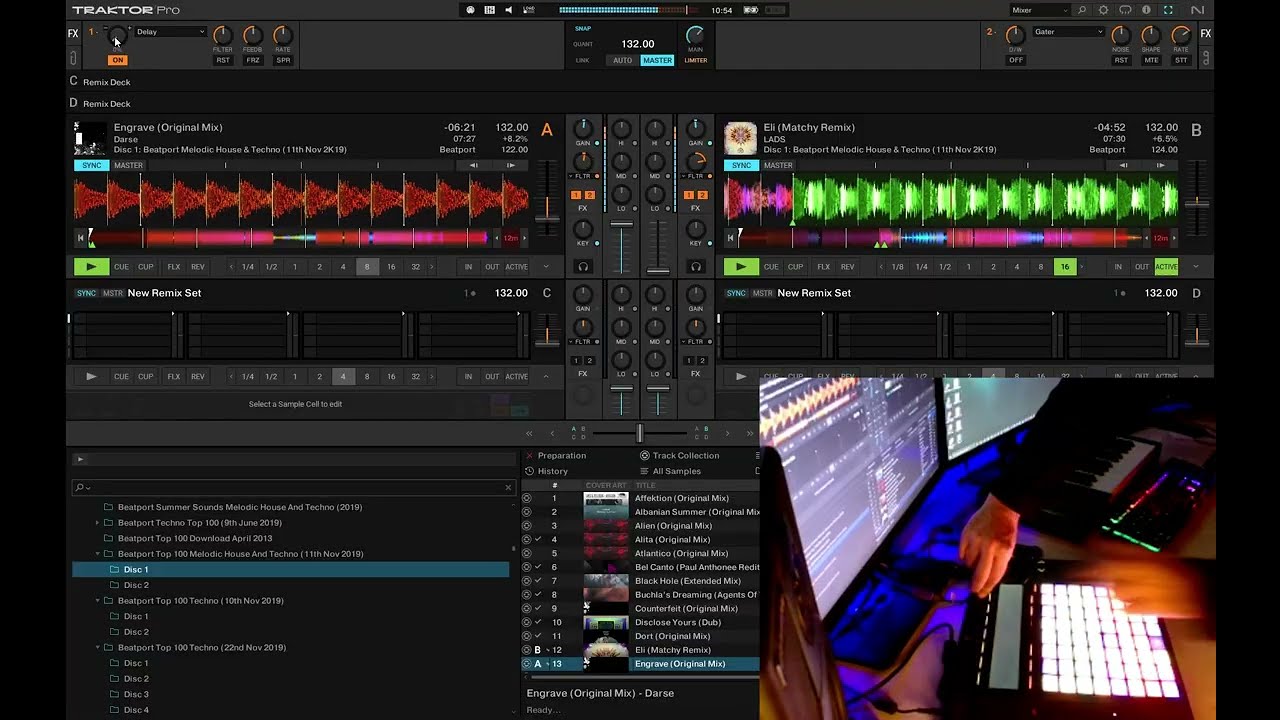Set Deck A as MASTER
Viewport: 1280px width, 720px height.
click(128, 165)
